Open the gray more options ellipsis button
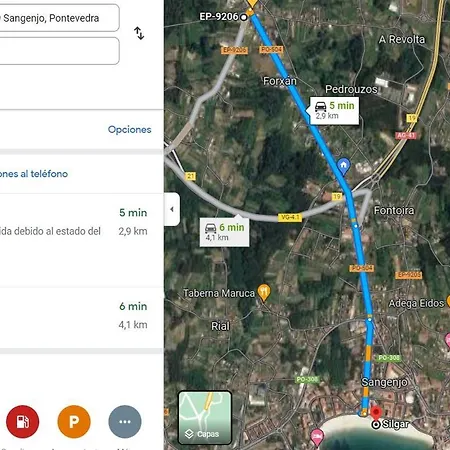 (x=125, y=422)
